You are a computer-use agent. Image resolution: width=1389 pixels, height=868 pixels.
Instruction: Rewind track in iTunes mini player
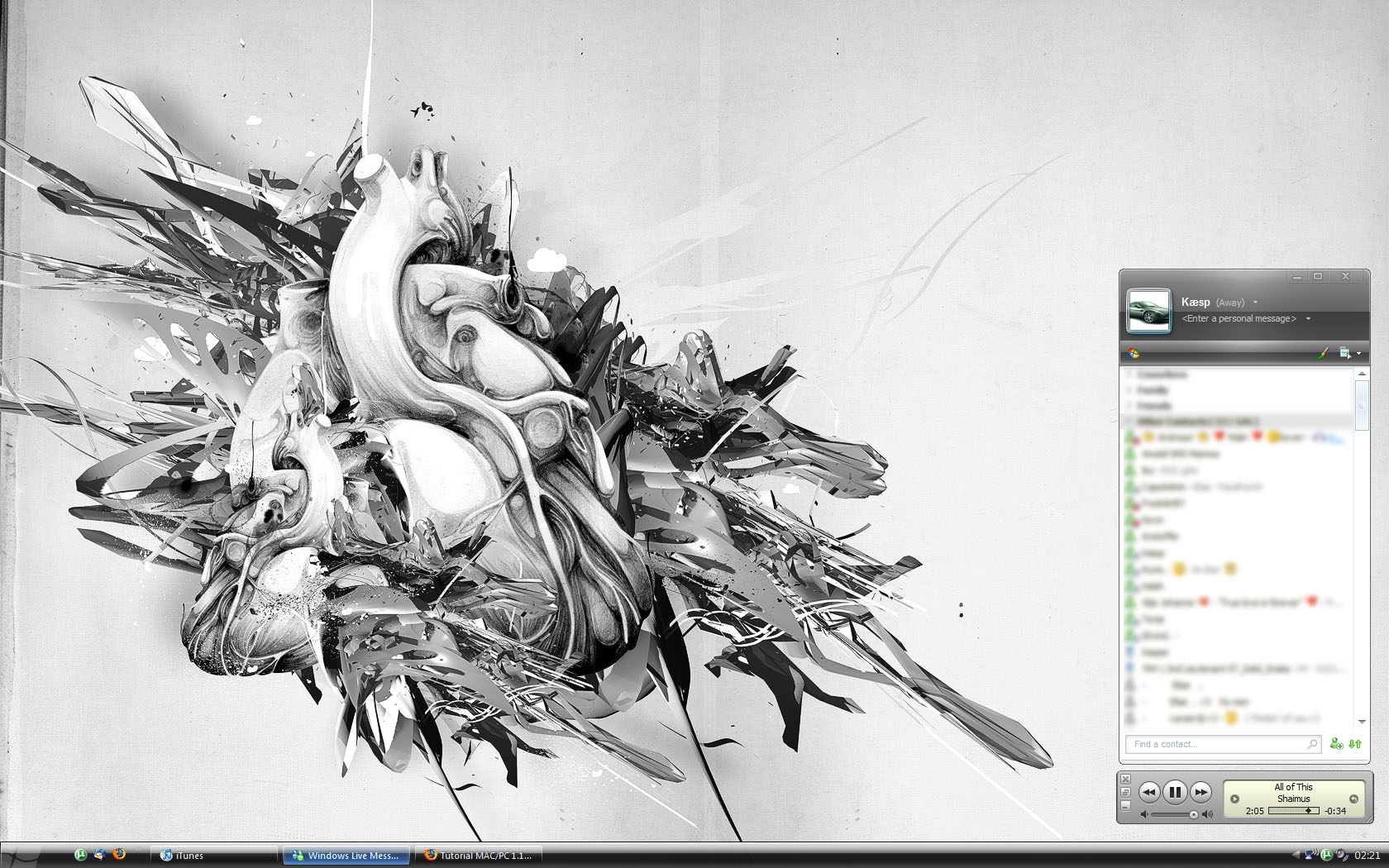coord(1149,792)
